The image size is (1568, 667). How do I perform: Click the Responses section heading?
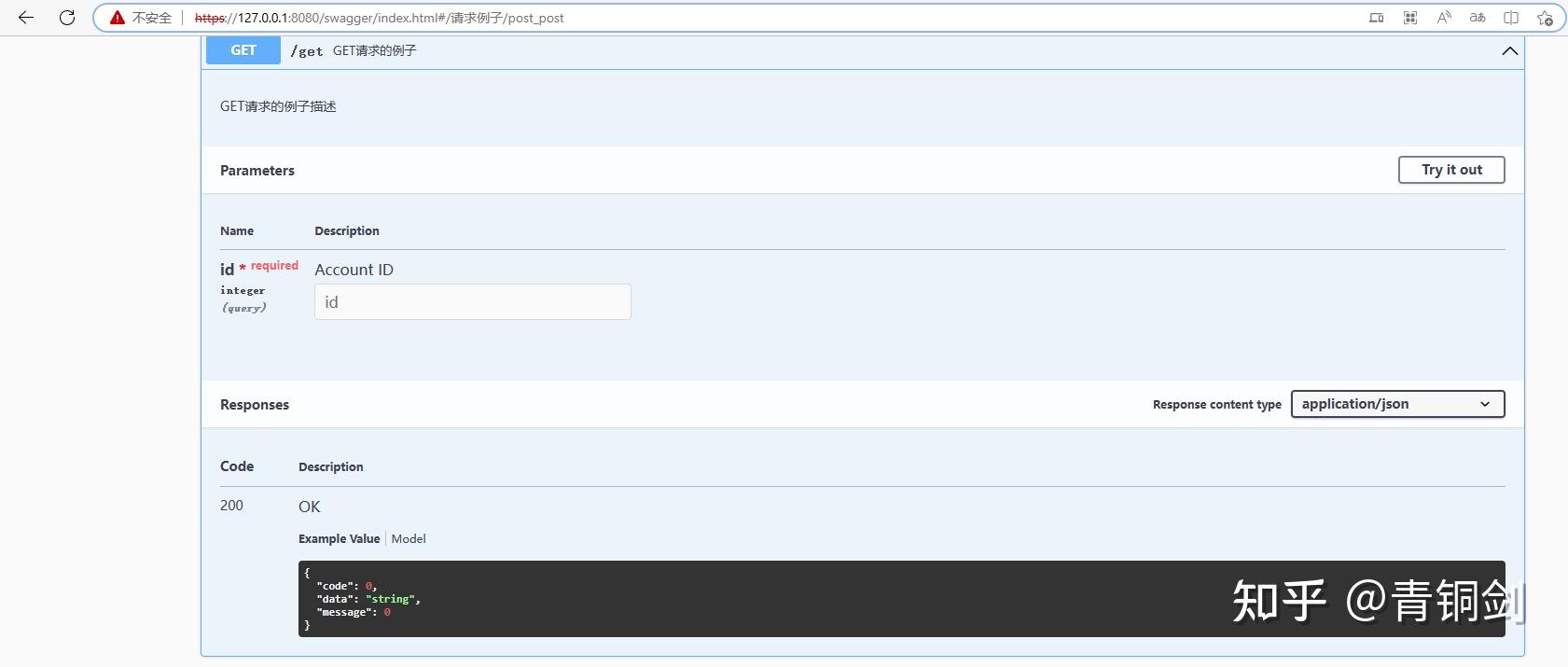[255, 404]
